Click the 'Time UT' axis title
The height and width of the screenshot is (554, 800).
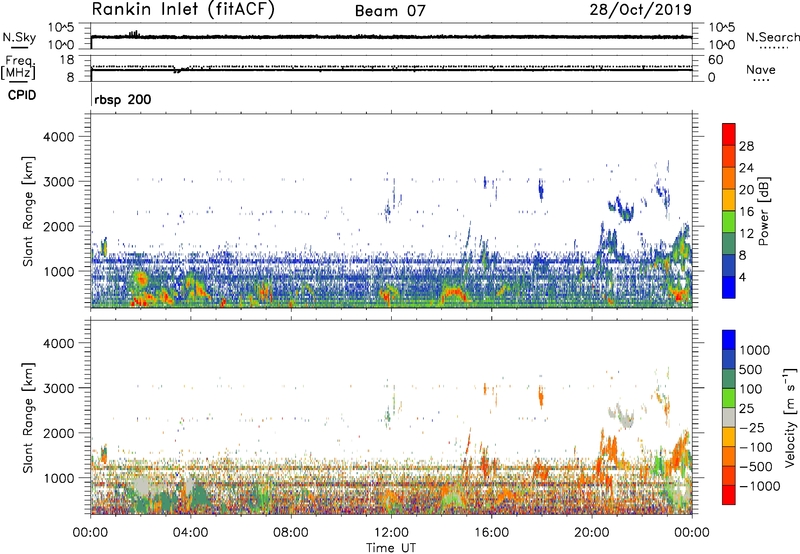click(391, 548)
